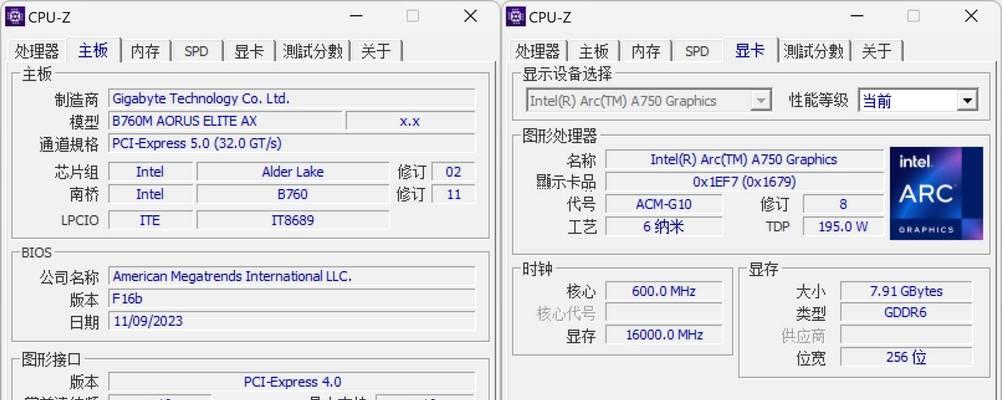Minimize the left CPU-Z window

pyautogui.click(x=355, y=16)
